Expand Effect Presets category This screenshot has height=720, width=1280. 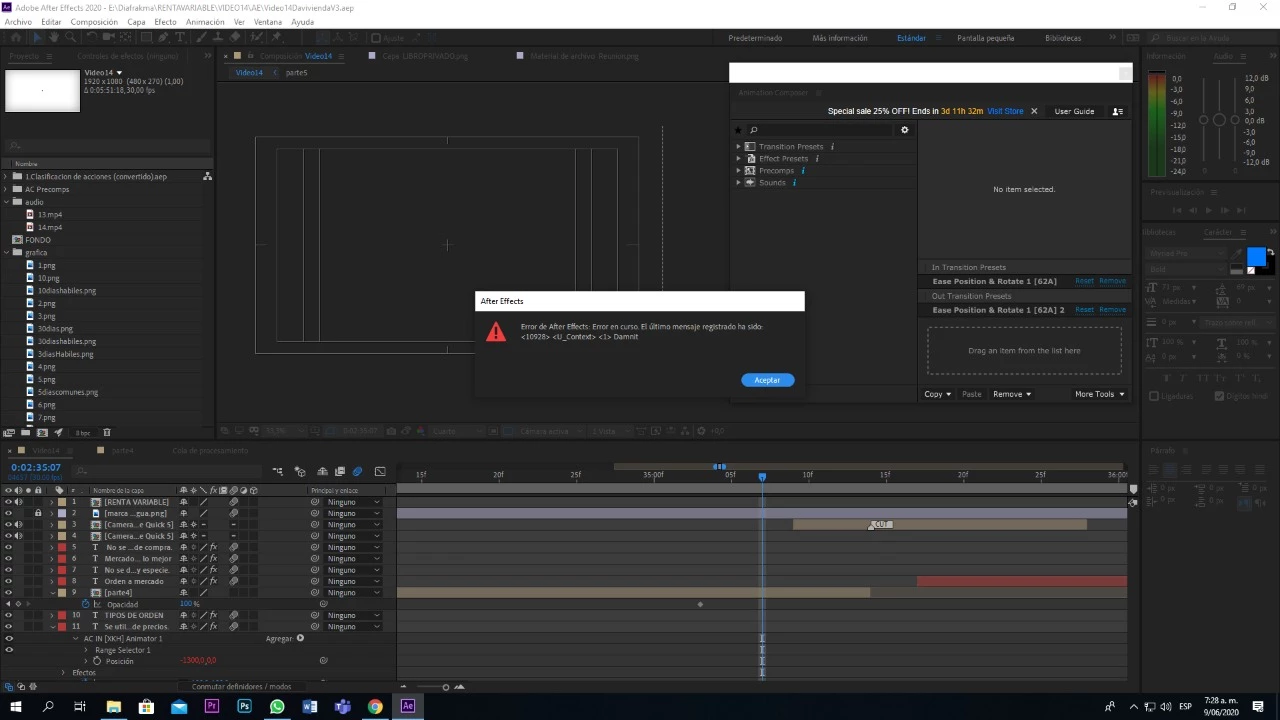(739, 159)
